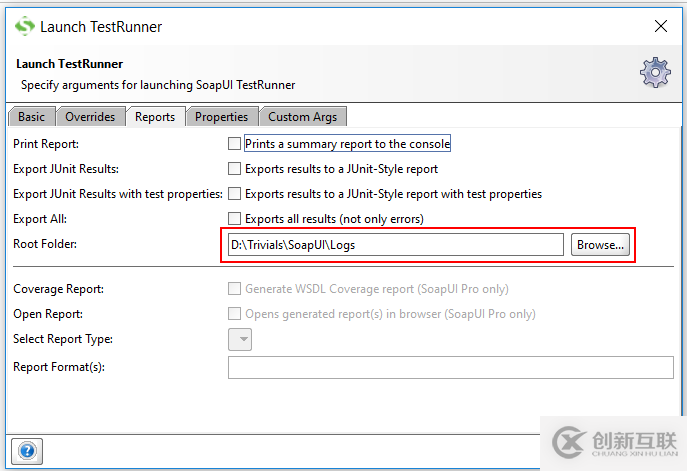Open the Overrides tab
The height and width of the screenshot is (471, 687).
point(91,117)
